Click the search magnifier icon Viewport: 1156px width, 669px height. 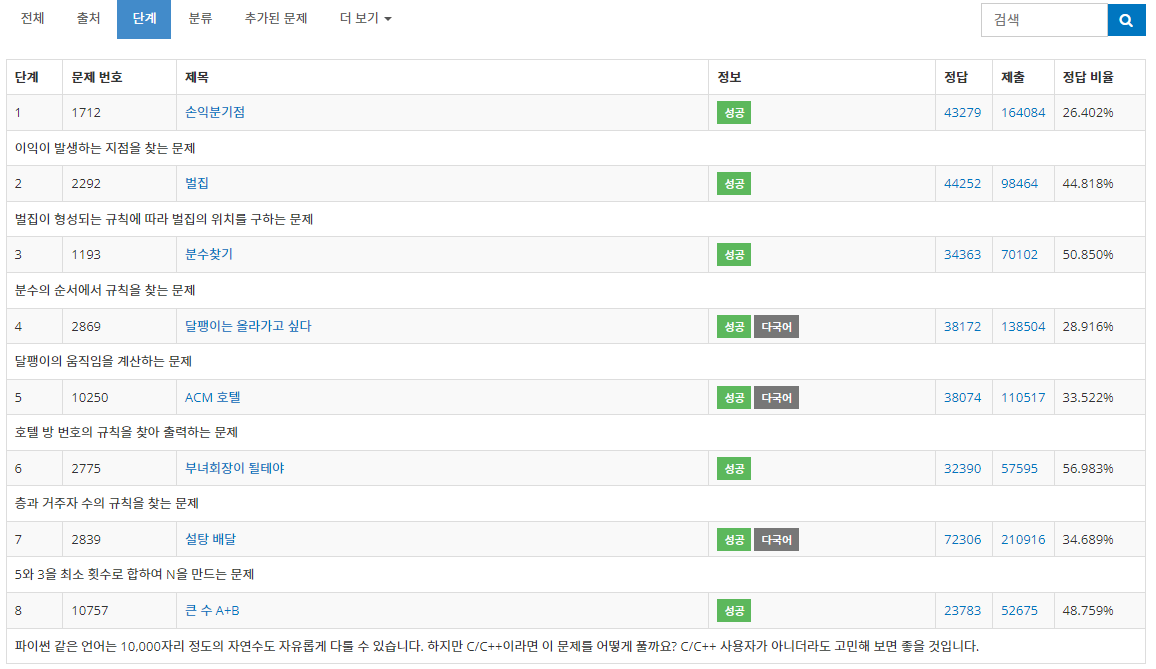click(1126, 19)
